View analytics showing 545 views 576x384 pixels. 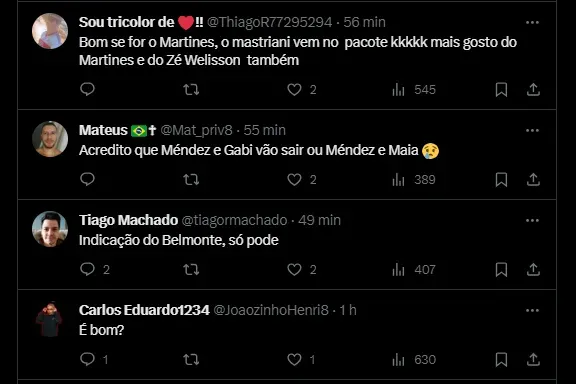tap(414, 89)
